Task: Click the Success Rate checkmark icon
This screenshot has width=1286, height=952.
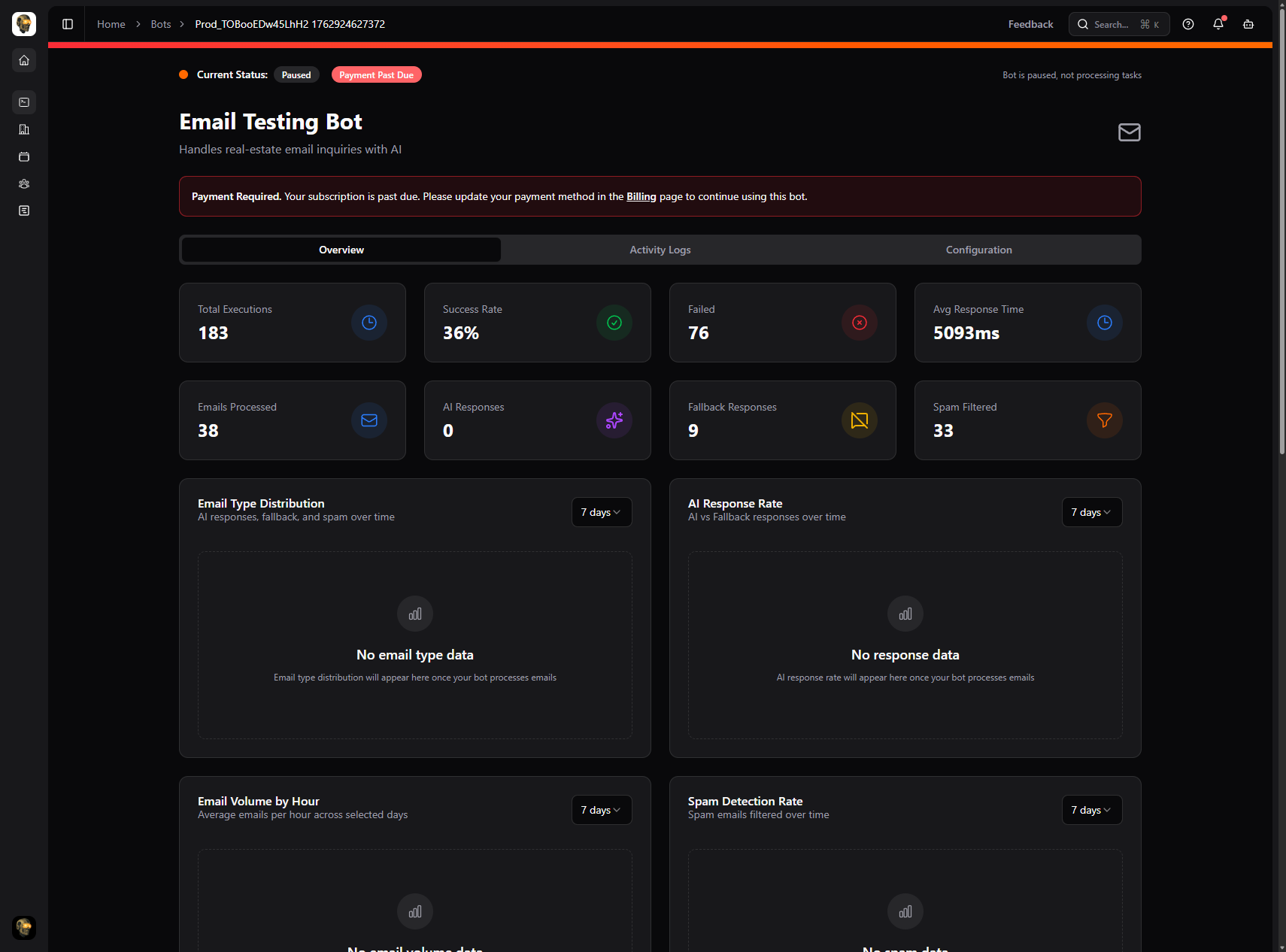Action: click(614, 323)
